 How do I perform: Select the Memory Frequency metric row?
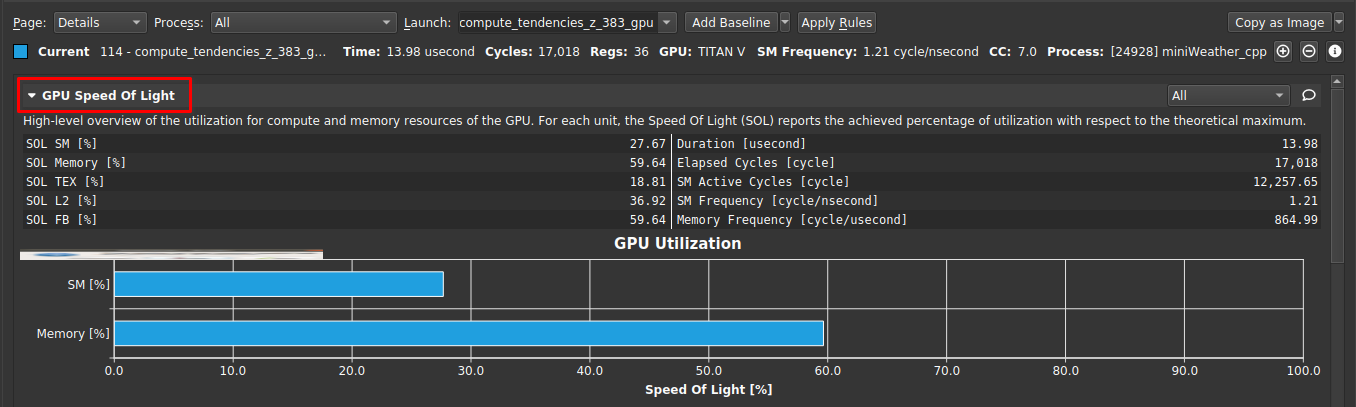[x=997, y=220]
